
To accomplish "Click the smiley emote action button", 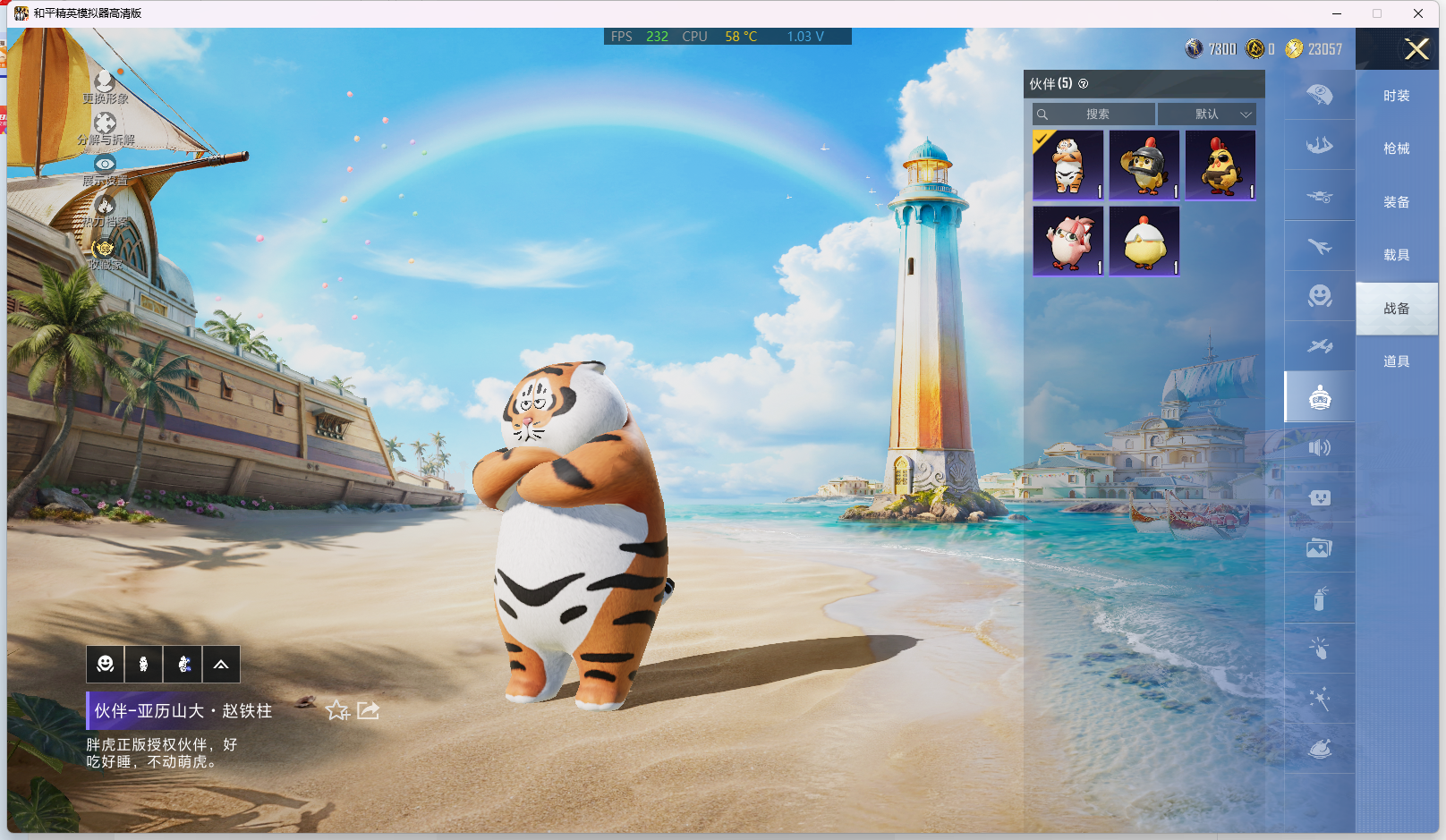I will pyautogui.click(x=106, y=664).
